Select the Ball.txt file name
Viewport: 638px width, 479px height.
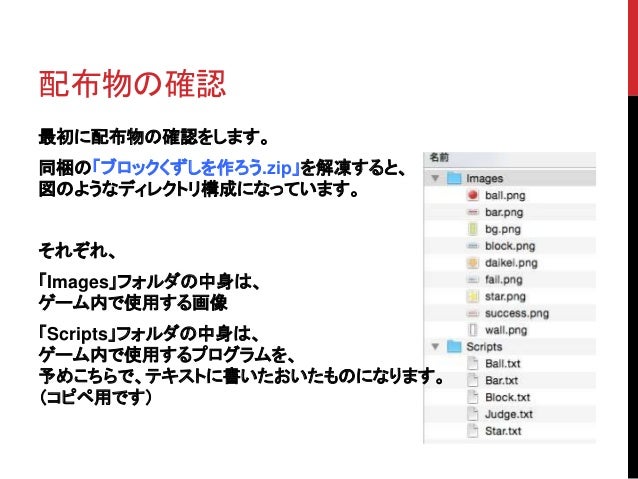503,364
